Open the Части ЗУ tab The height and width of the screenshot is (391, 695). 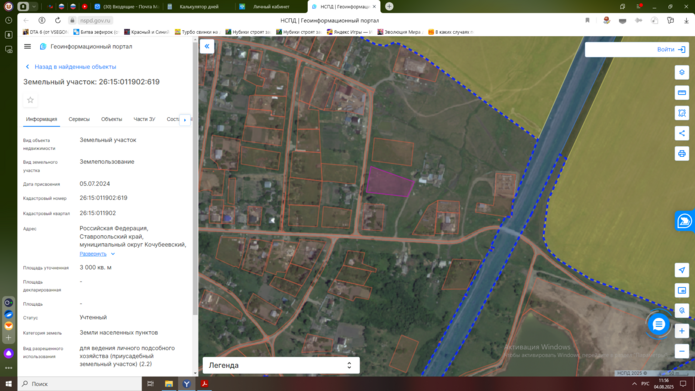pyautogui.click(x=144, y=119)
